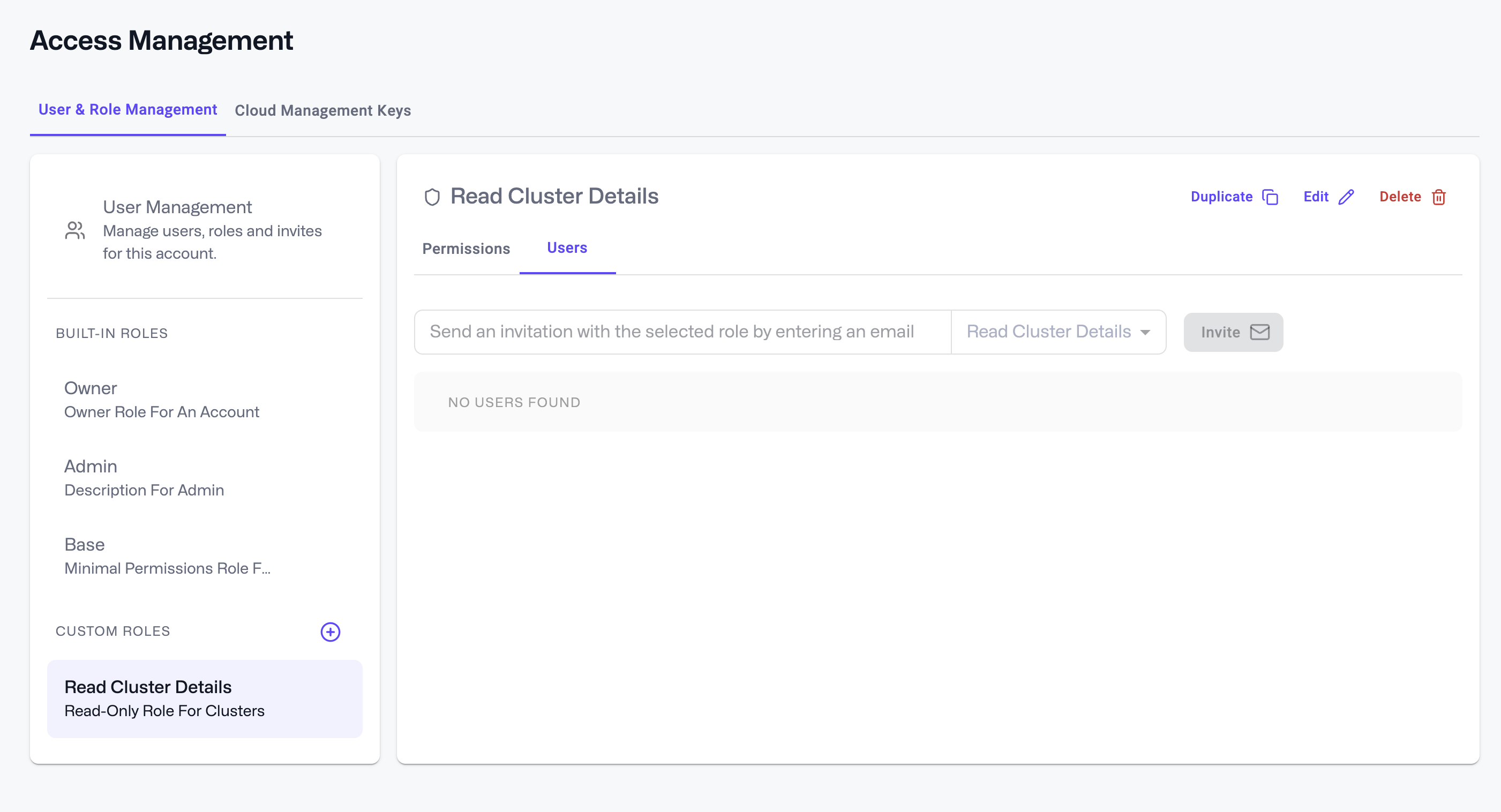Open the Cloud Management Keys tab
This screenshot has width=1501, height=812.
click(322, 111)
